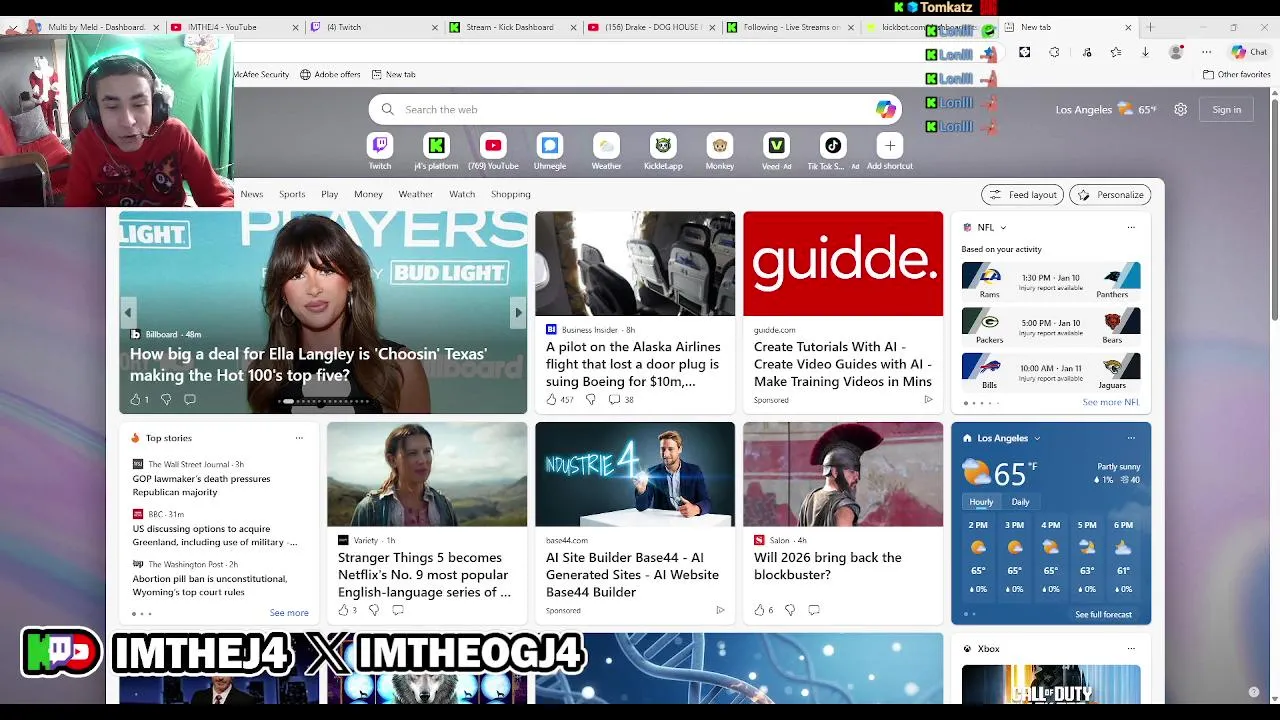Open comments on Stranger Things article
Image resolution: width=1280 pixels, height=720 pixels.
pos(398,610)
